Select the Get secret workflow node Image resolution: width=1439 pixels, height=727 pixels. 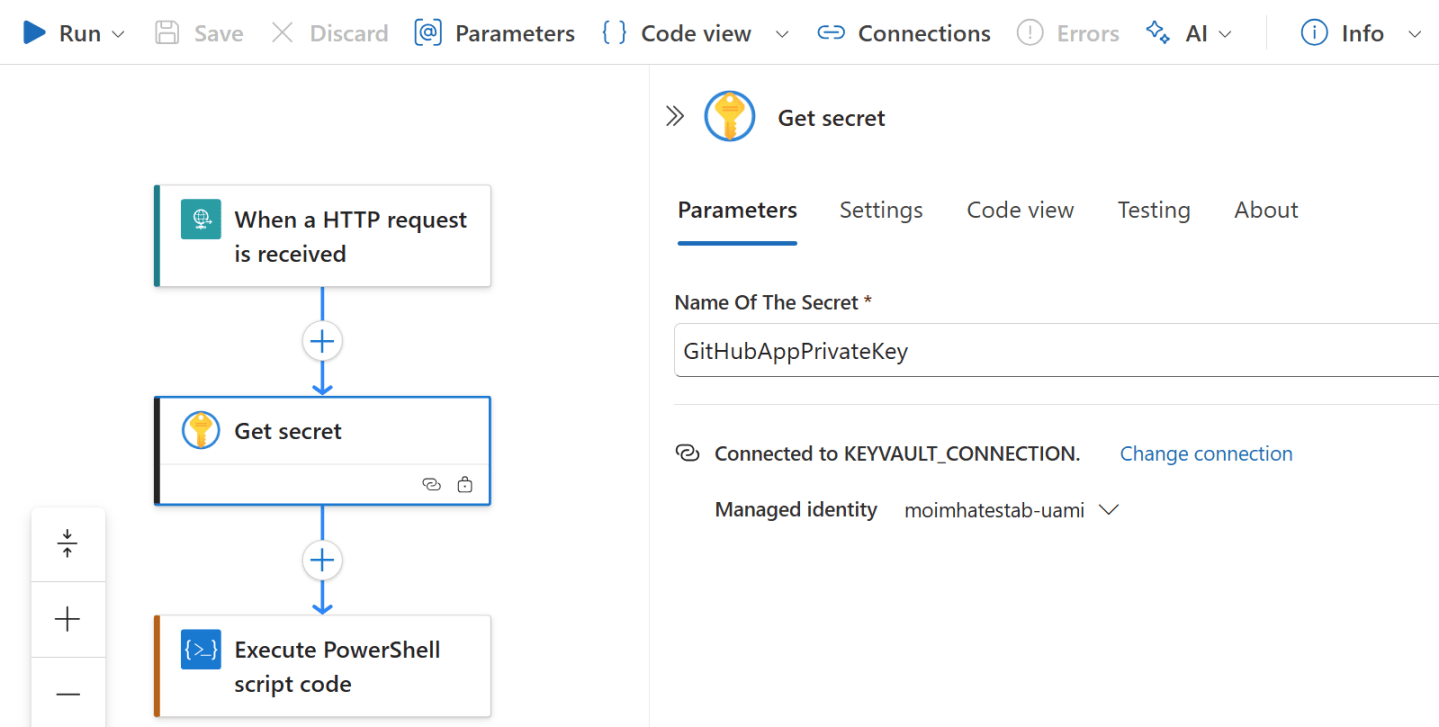(323, 451)
